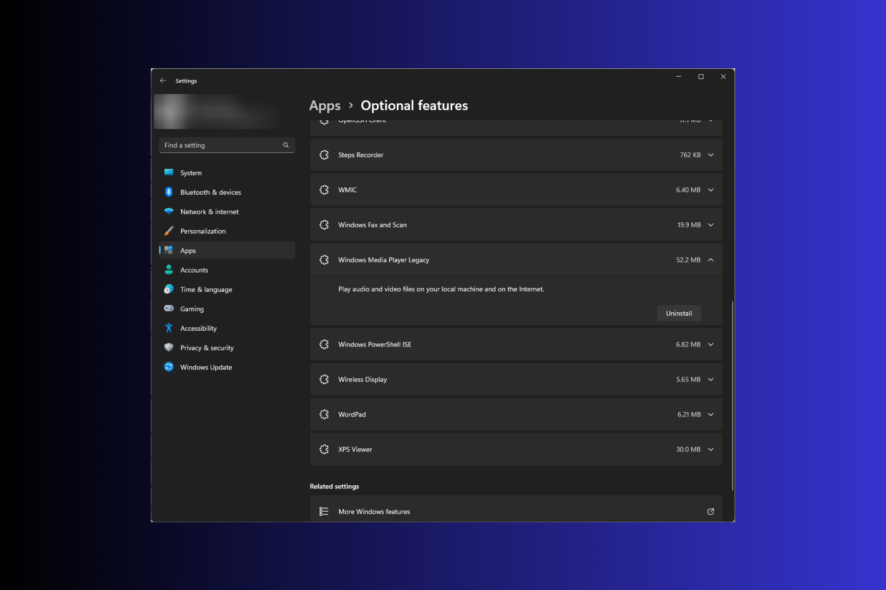Click the Apps breadcrumb link
Image resolution: width=886 pixels, height=590 pixels.
[325, 106]
